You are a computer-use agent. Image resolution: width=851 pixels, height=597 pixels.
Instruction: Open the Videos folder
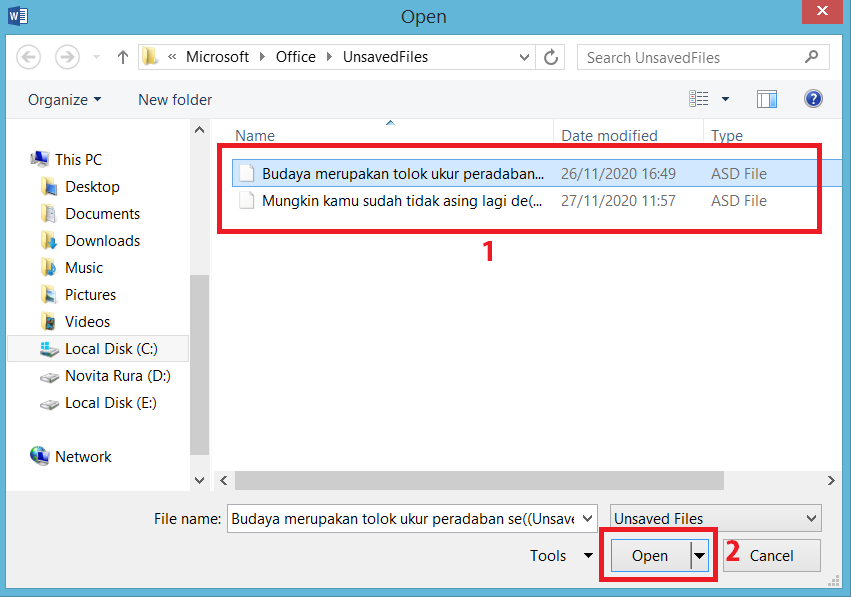pos(75,322)
